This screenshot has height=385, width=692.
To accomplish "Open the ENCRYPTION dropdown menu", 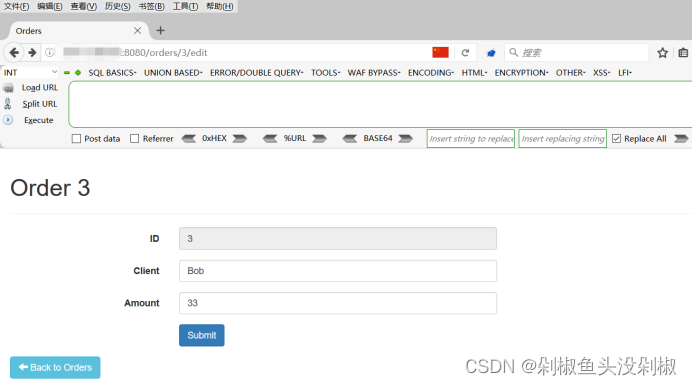I will pos(521,72).
